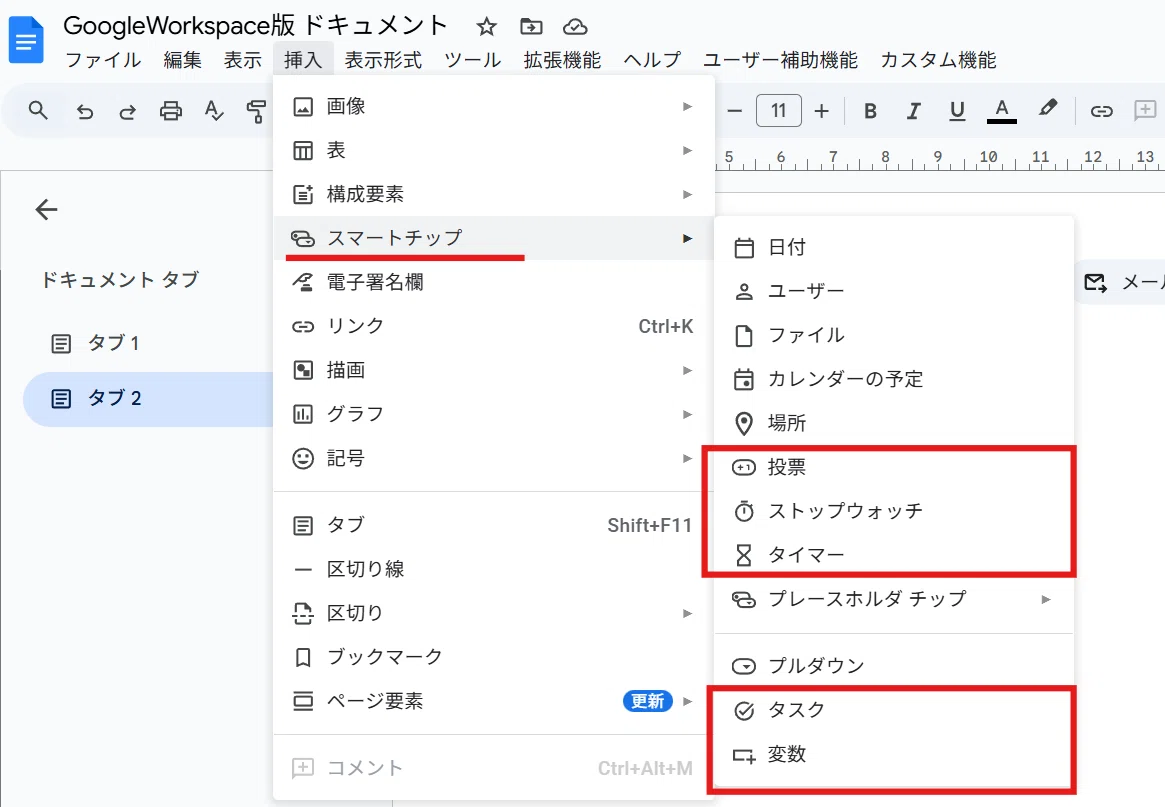1165x807 pixels.
Task: Open the ツール menu
Action: (473, 60)
